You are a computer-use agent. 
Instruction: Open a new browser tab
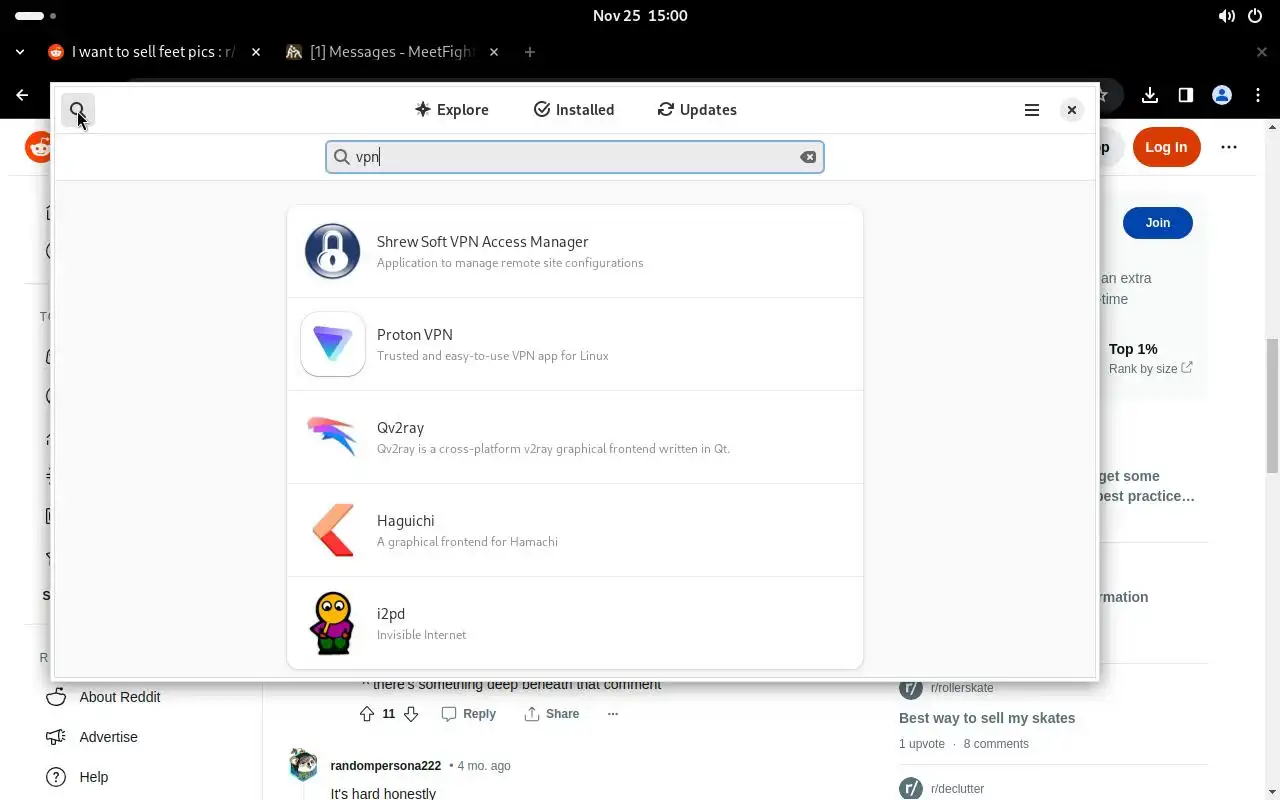[530, 52]
